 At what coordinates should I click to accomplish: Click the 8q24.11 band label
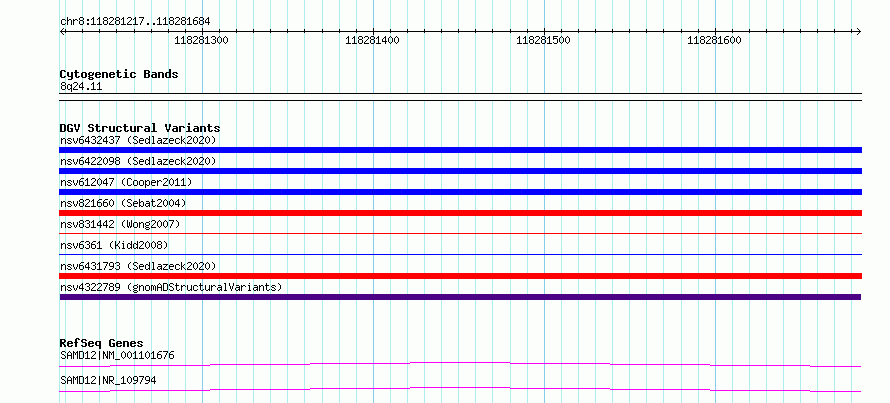(x=81, y=87)
